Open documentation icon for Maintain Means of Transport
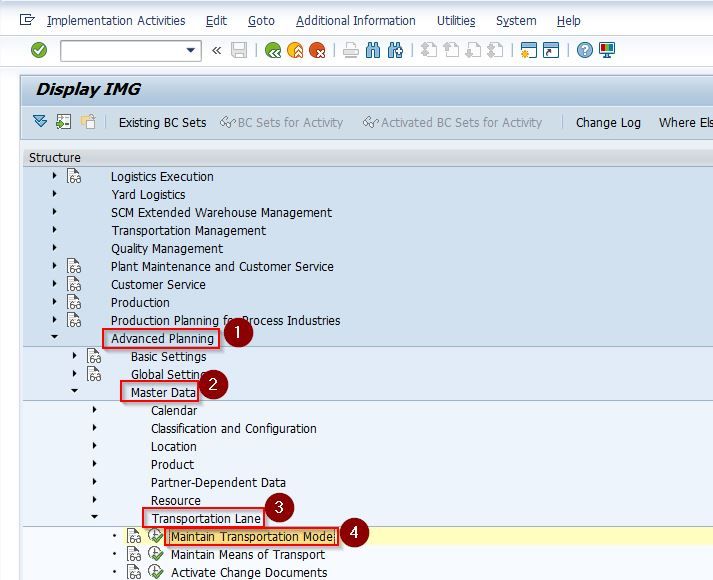Viewport: 713px width, 580px height. [134, 554]
